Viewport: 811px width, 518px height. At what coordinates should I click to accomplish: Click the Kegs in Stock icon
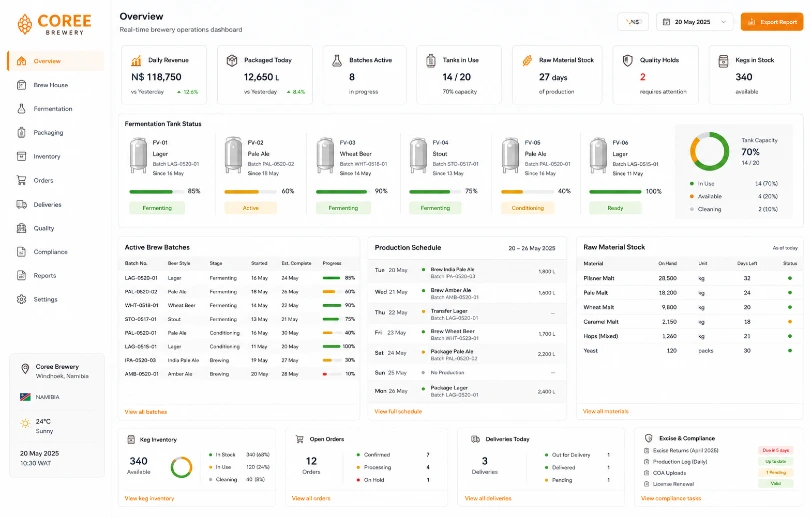pyautogui.click(x=723, y=60)
